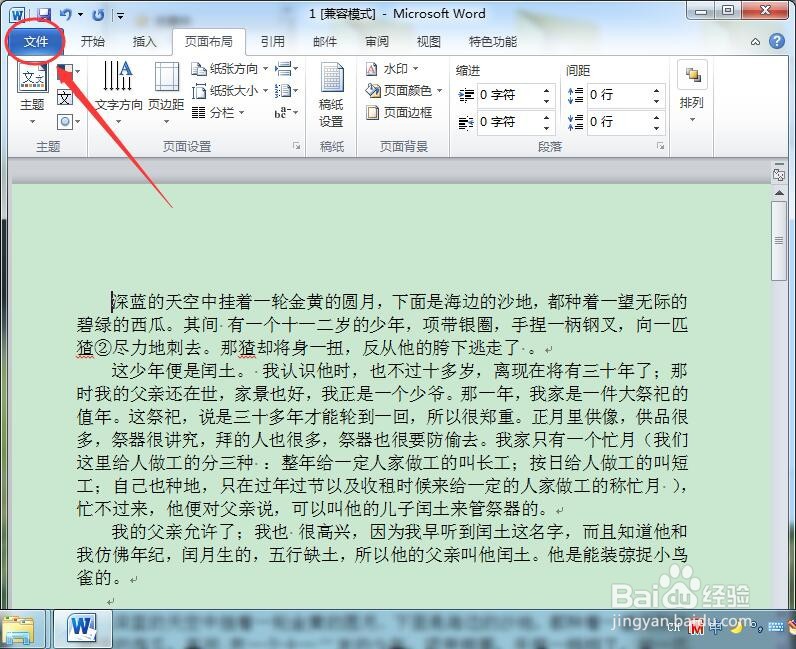Viewport: 796px width, 649px height.
Task: Decrease spacing after with down stepper
Action: tap(656, 127)
